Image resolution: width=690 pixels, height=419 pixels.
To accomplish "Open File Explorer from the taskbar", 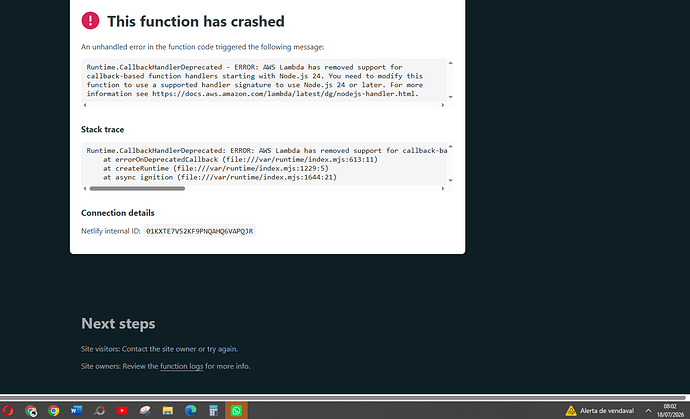I will click(168, 411).
